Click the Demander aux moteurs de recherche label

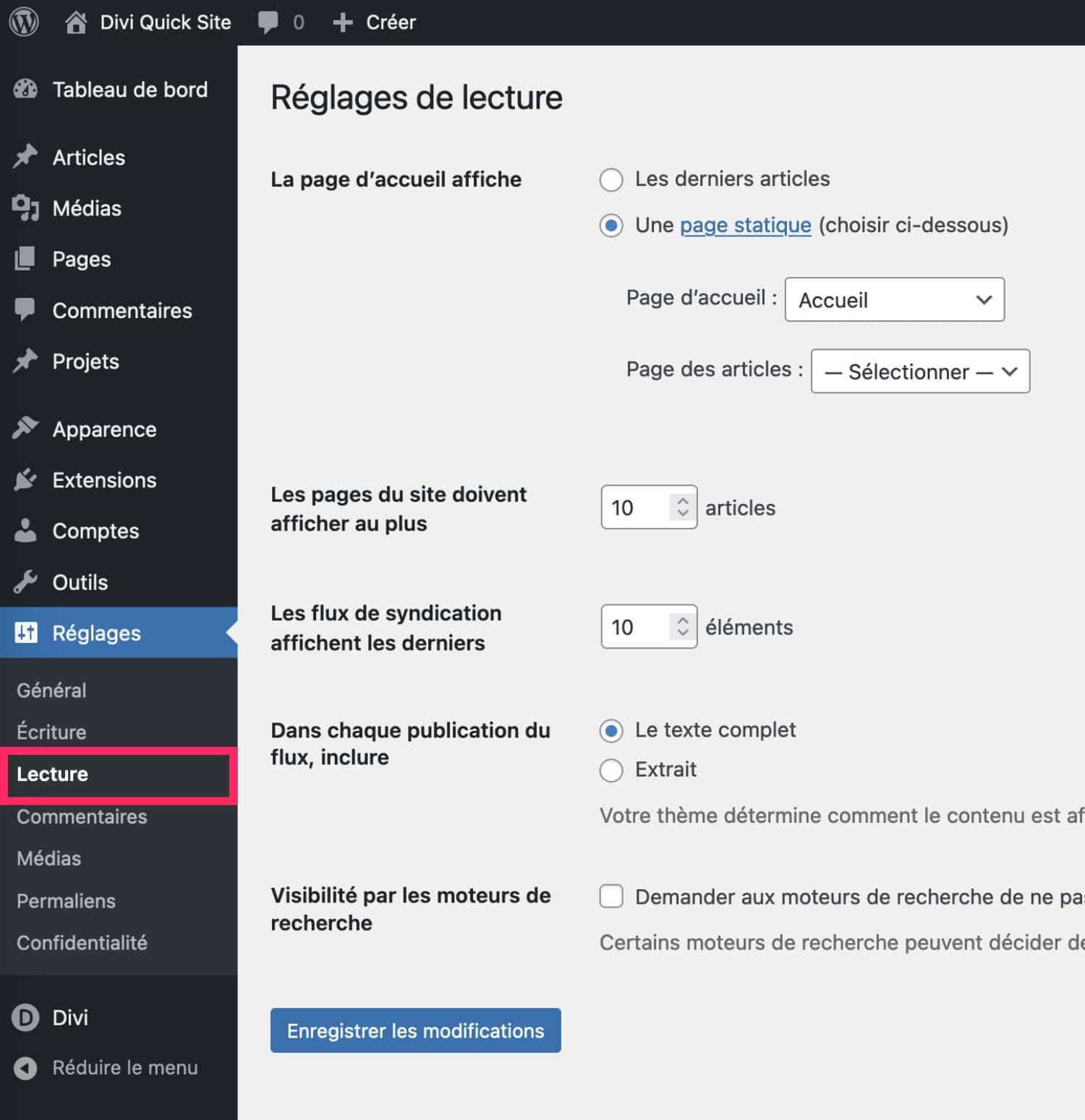coord(859,897)
